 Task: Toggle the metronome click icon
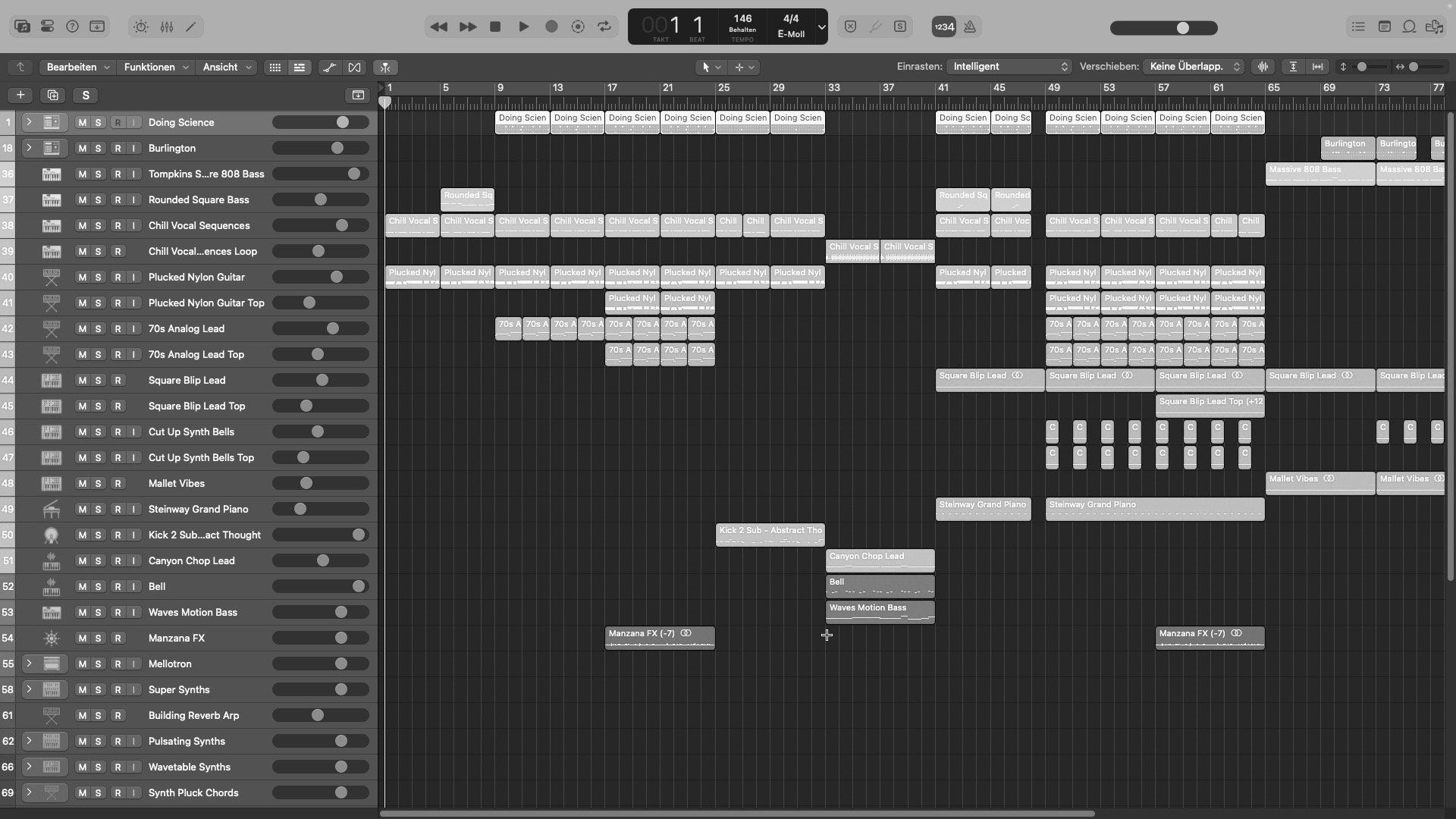pos(970,27)
